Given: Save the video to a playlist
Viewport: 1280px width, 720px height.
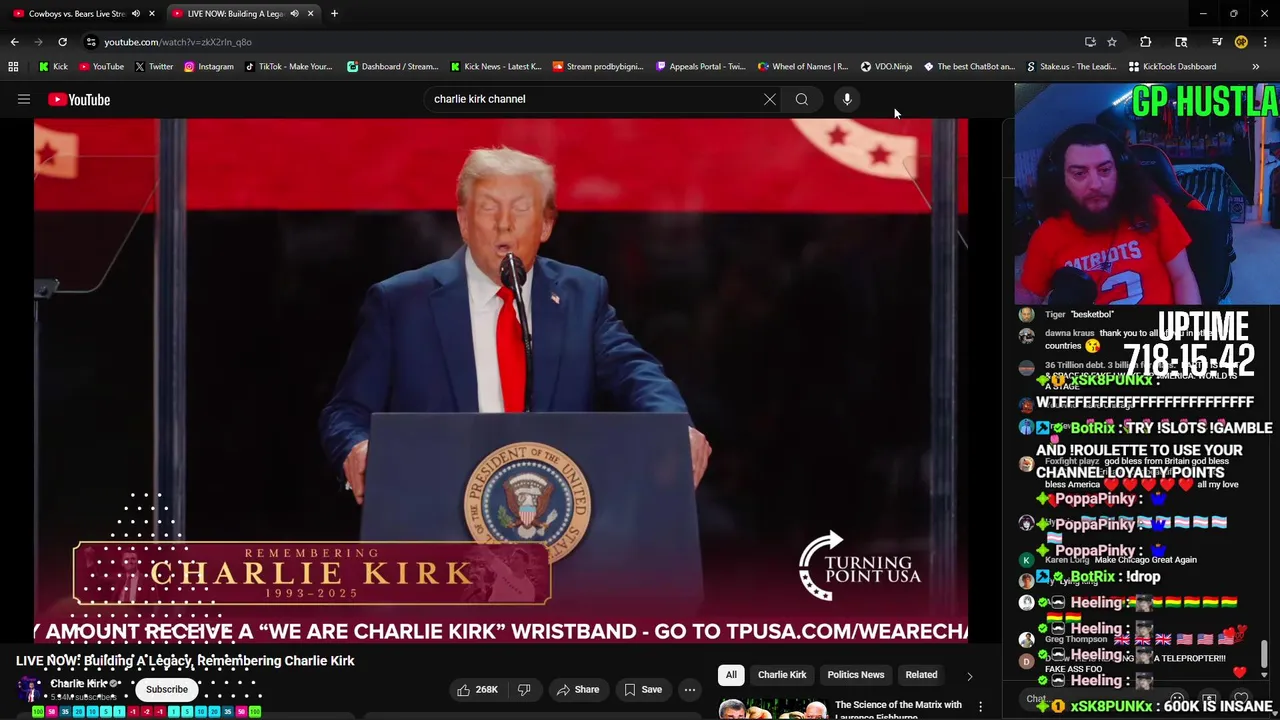Looking at the screenshot, I should (643, 689).
